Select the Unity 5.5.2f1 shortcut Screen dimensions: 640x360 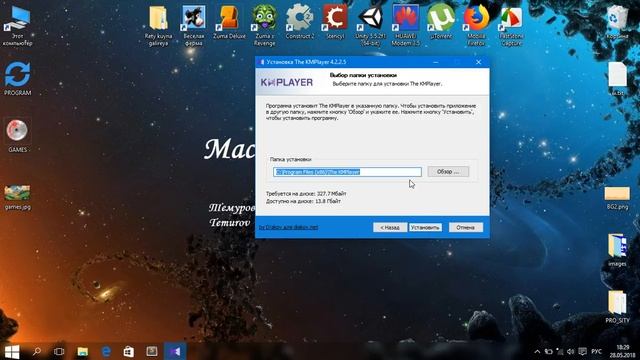(370, 25)
